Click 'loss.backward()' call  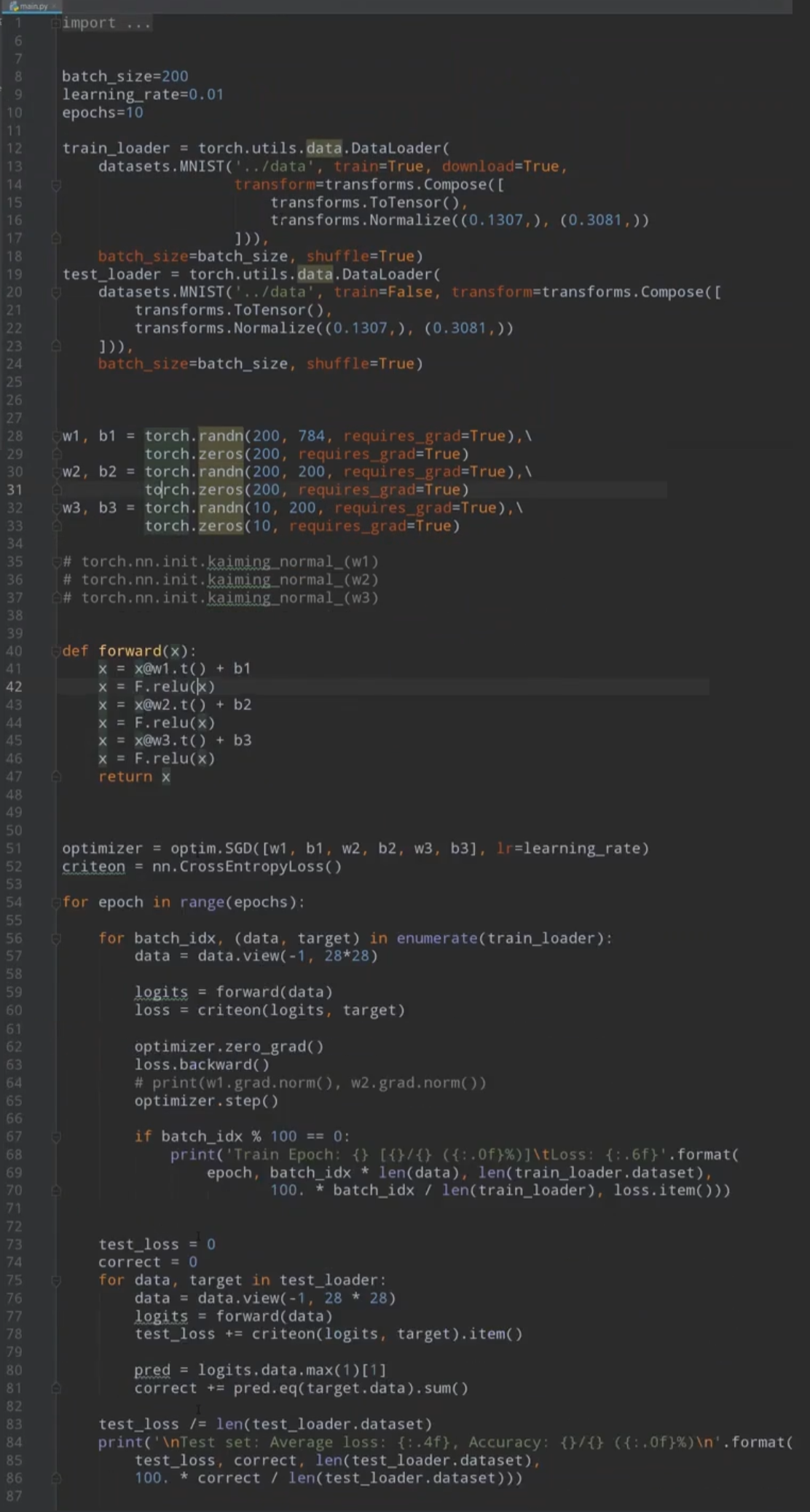[x=202, y=1065]
